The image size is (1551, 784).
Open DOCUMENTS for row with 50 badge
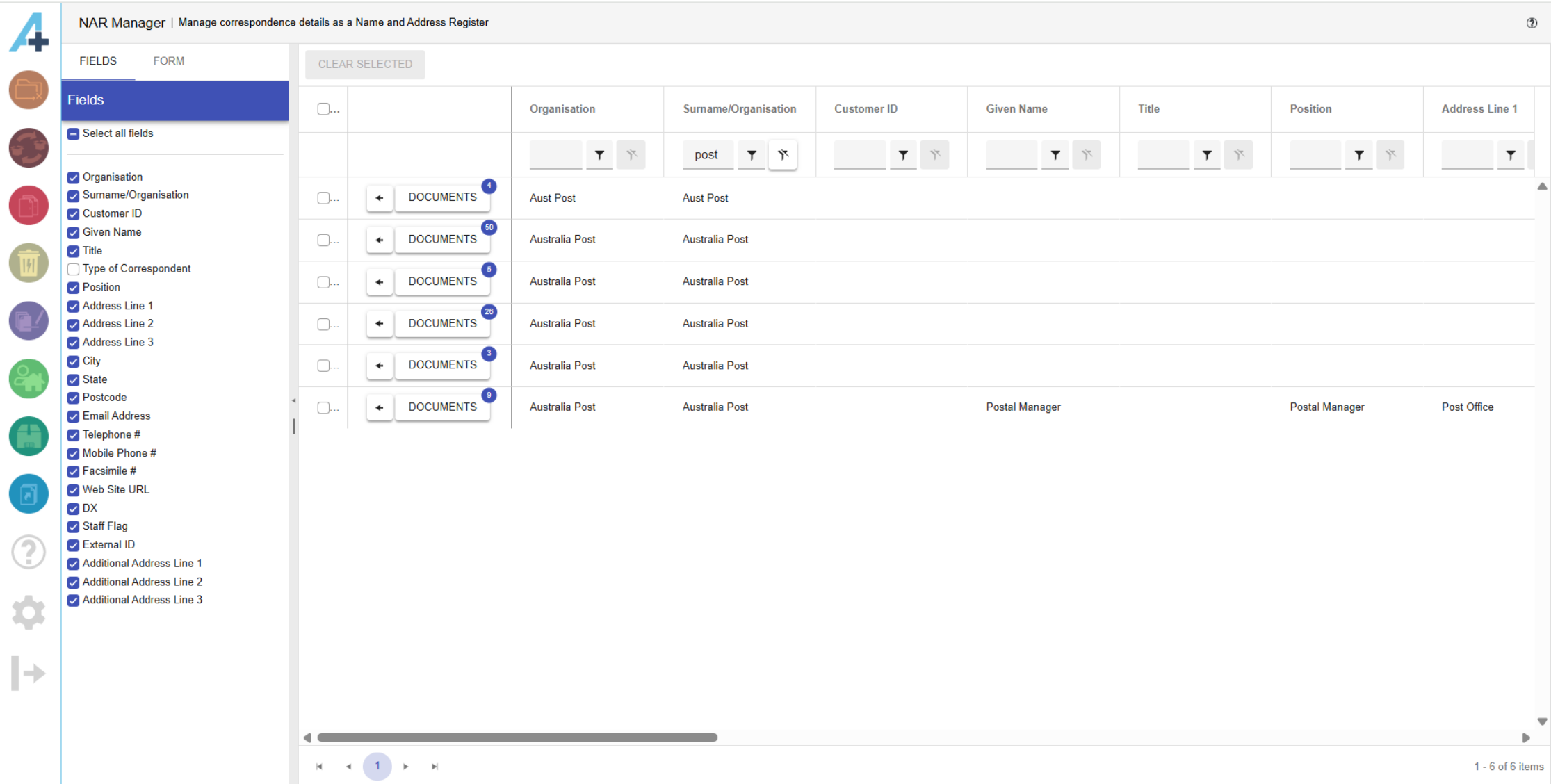[442, 239]
